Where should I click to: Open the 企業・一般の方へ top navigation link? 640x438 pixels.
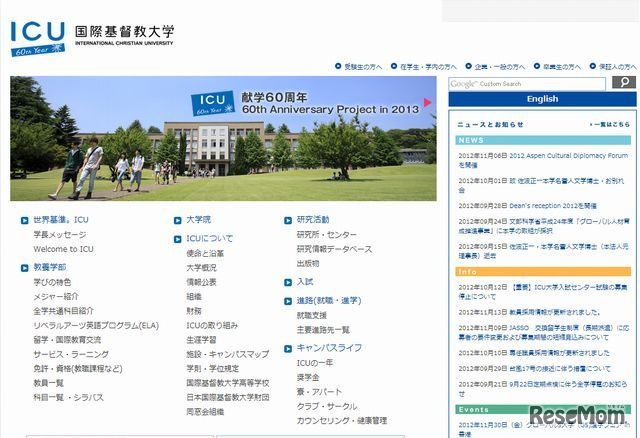tap(500, 67)
